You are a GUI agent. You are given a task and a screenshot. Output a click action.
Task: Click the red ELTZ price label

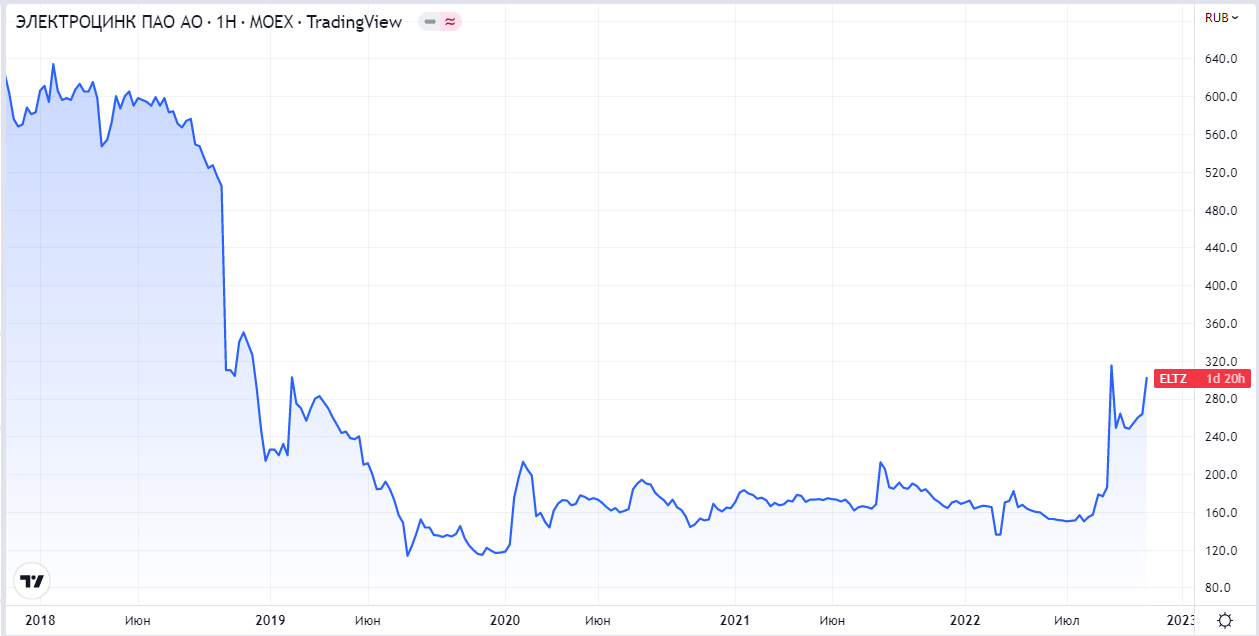[x=1173, y=379]
